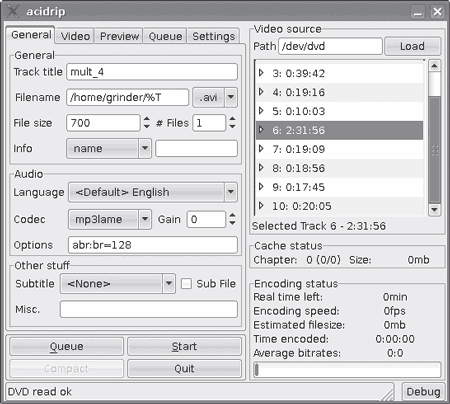The width and height of the screenshot is (450, 404).
Task: Expand track 3 disclosure triangle
Action: [261, 73]
